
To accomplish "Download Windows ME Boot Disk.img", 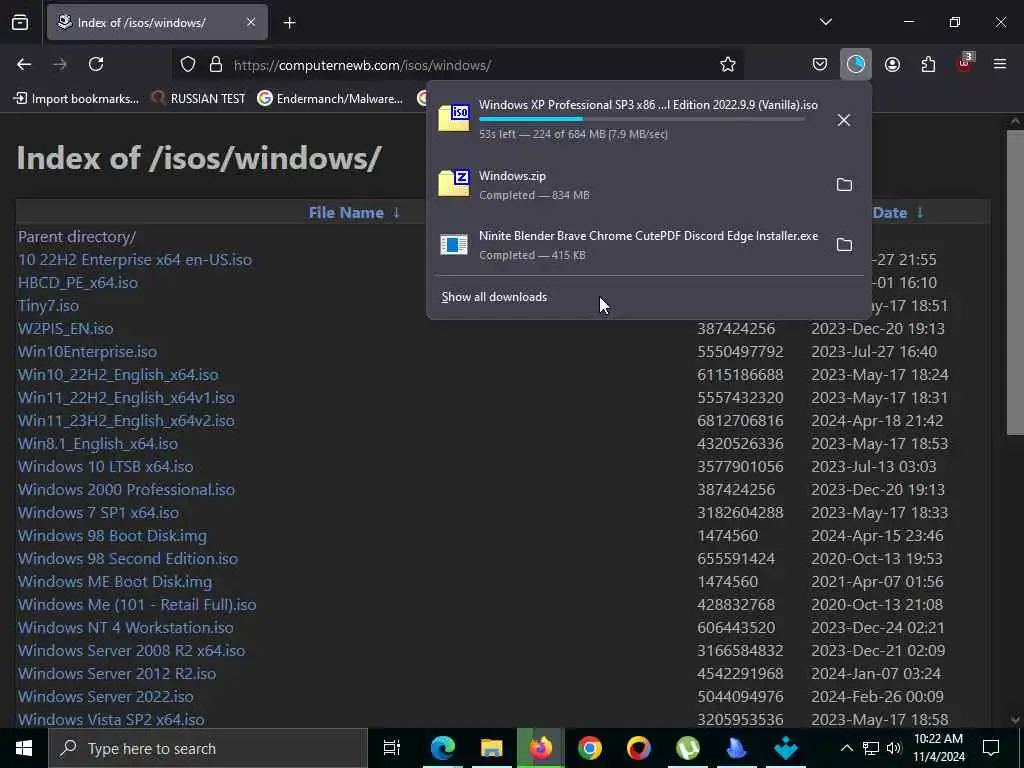I will tap(114, 581).
